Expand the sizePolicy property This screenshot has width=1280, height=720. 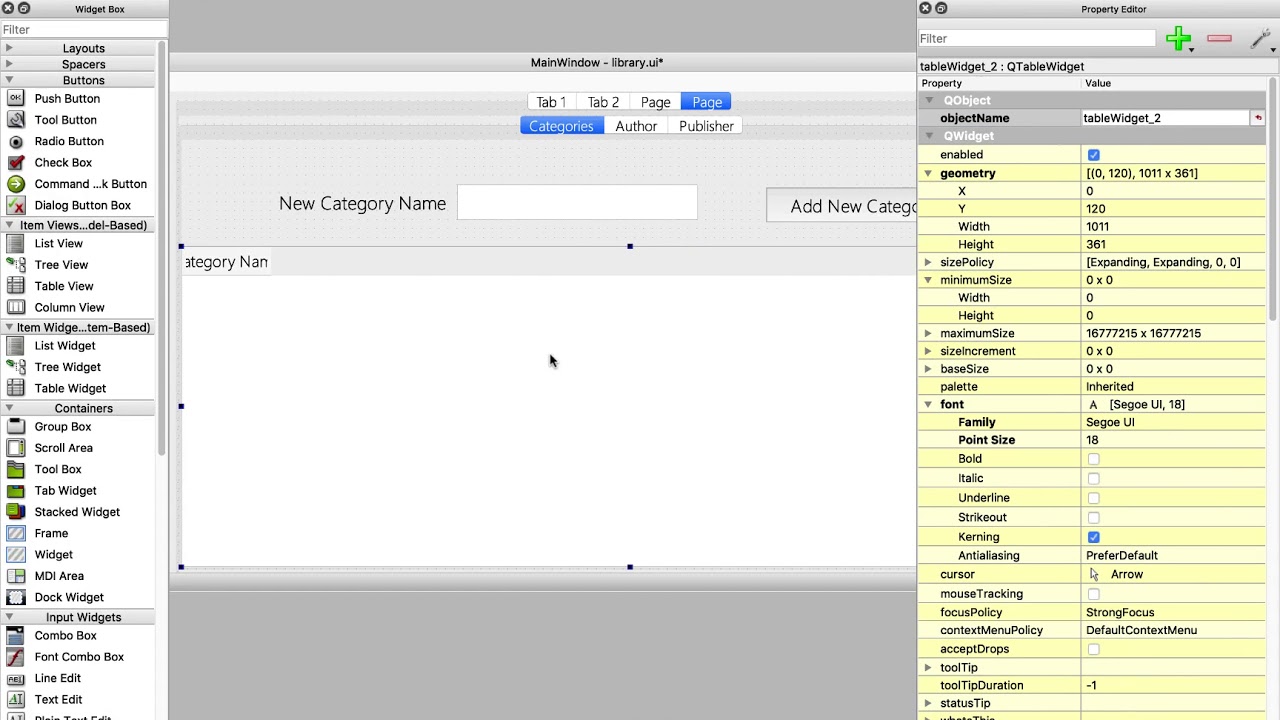(928, 262)
